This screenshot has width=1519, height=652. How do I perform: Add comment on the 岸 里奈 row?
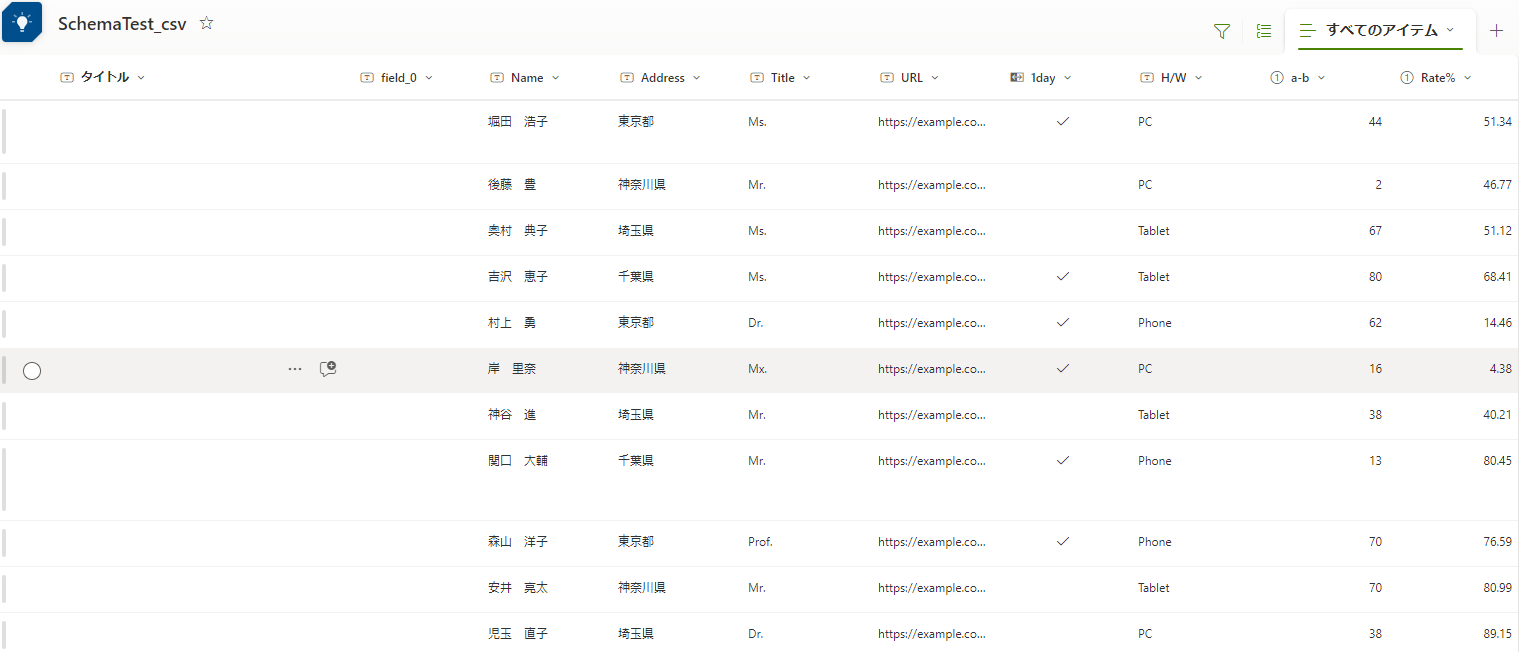(x=328, y=369)
